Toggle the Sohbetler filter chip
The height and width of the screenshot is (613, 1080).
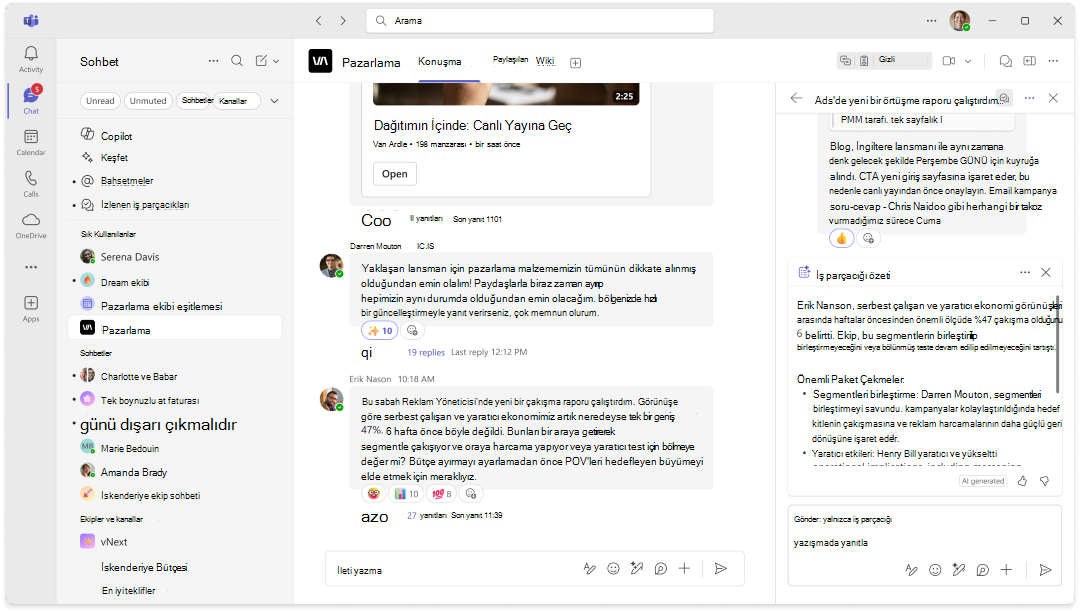click(196, 101)
